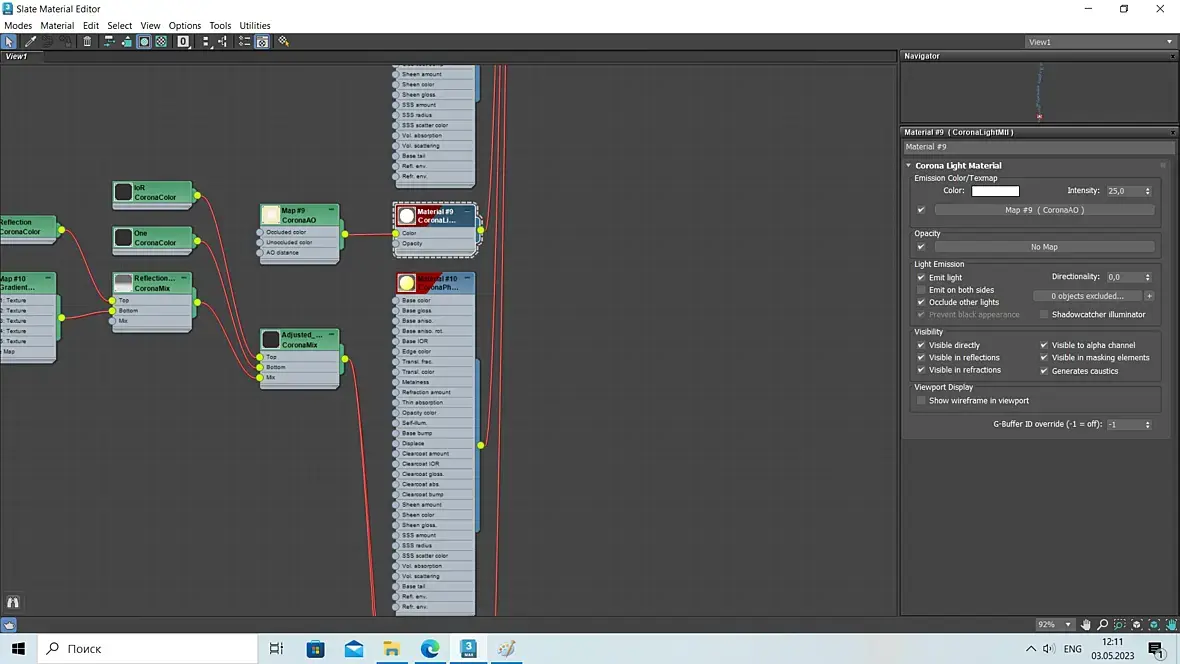Click Hide Unused Nodeslots toolbar icon
This screenshot has height=664, width=1180.
coord(126,42)
